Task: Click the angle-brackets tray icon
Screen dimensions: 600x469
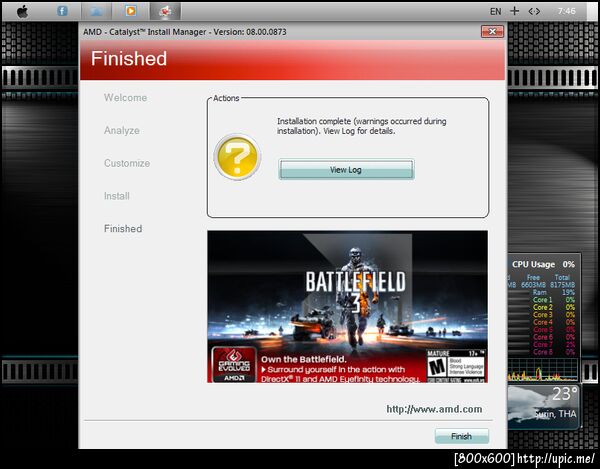Action: tap(534, 11)
